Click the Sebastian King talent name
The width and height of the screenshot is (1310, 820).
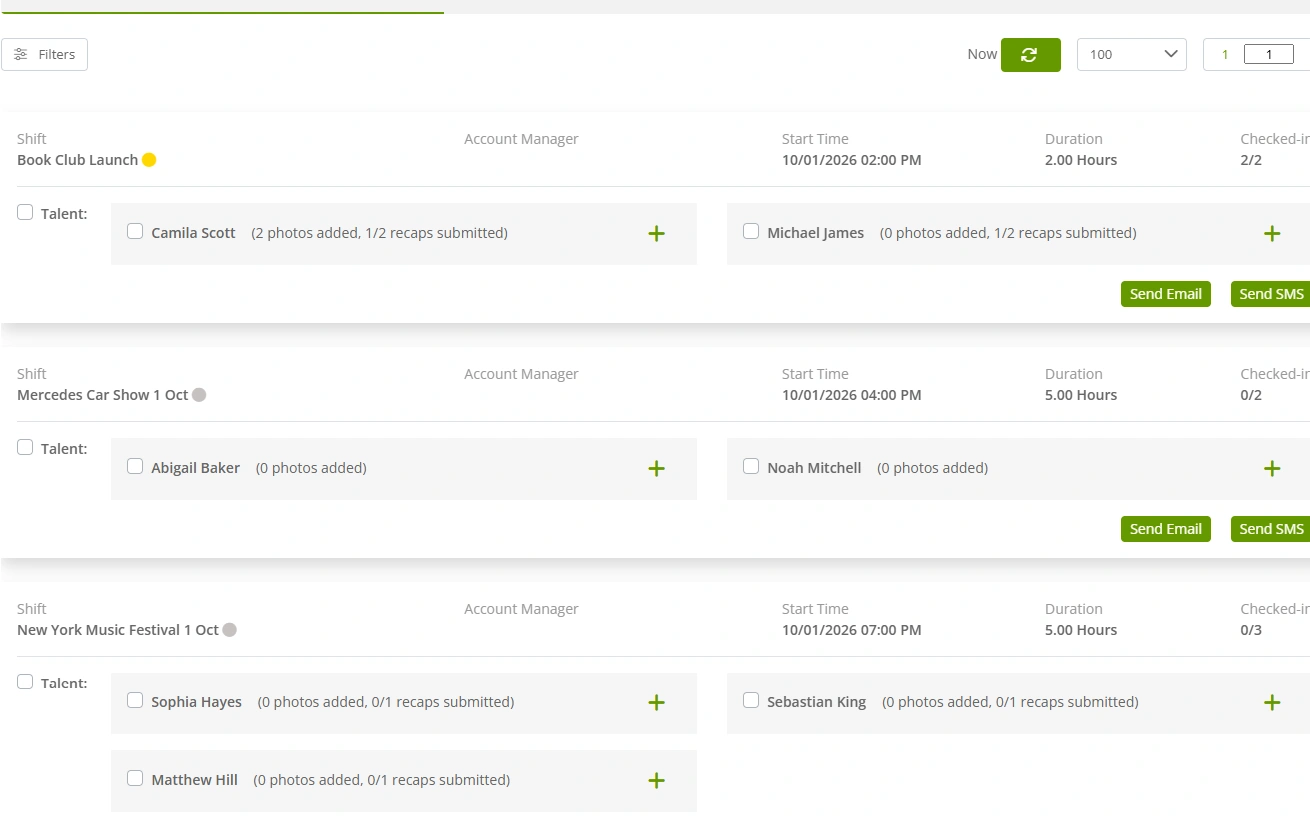pos(816,702)
